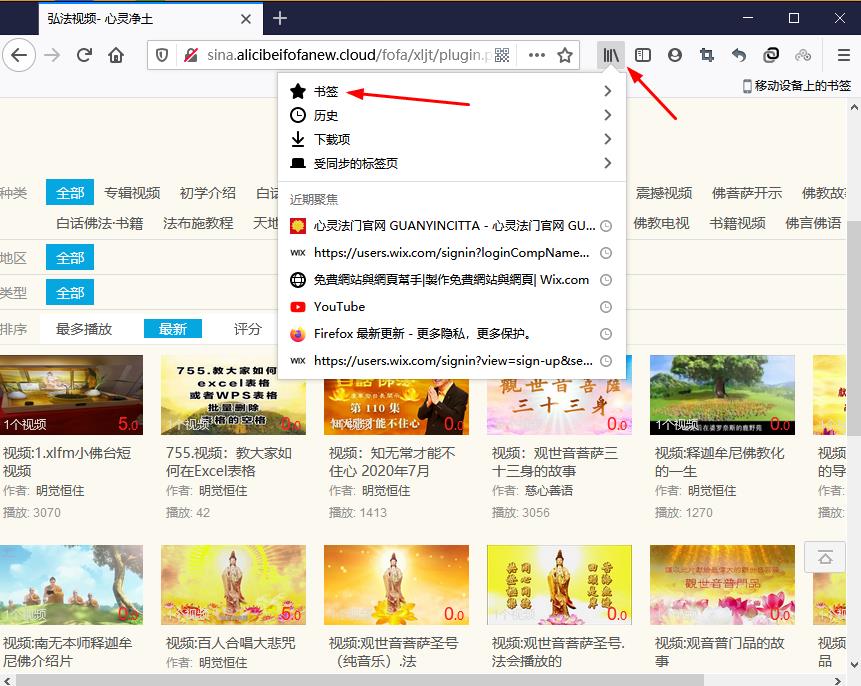Open the 免費網站與網頁幫手 Wix.com highlight
The width and height of the screenshot is (861, 686).
pos(451,280)
